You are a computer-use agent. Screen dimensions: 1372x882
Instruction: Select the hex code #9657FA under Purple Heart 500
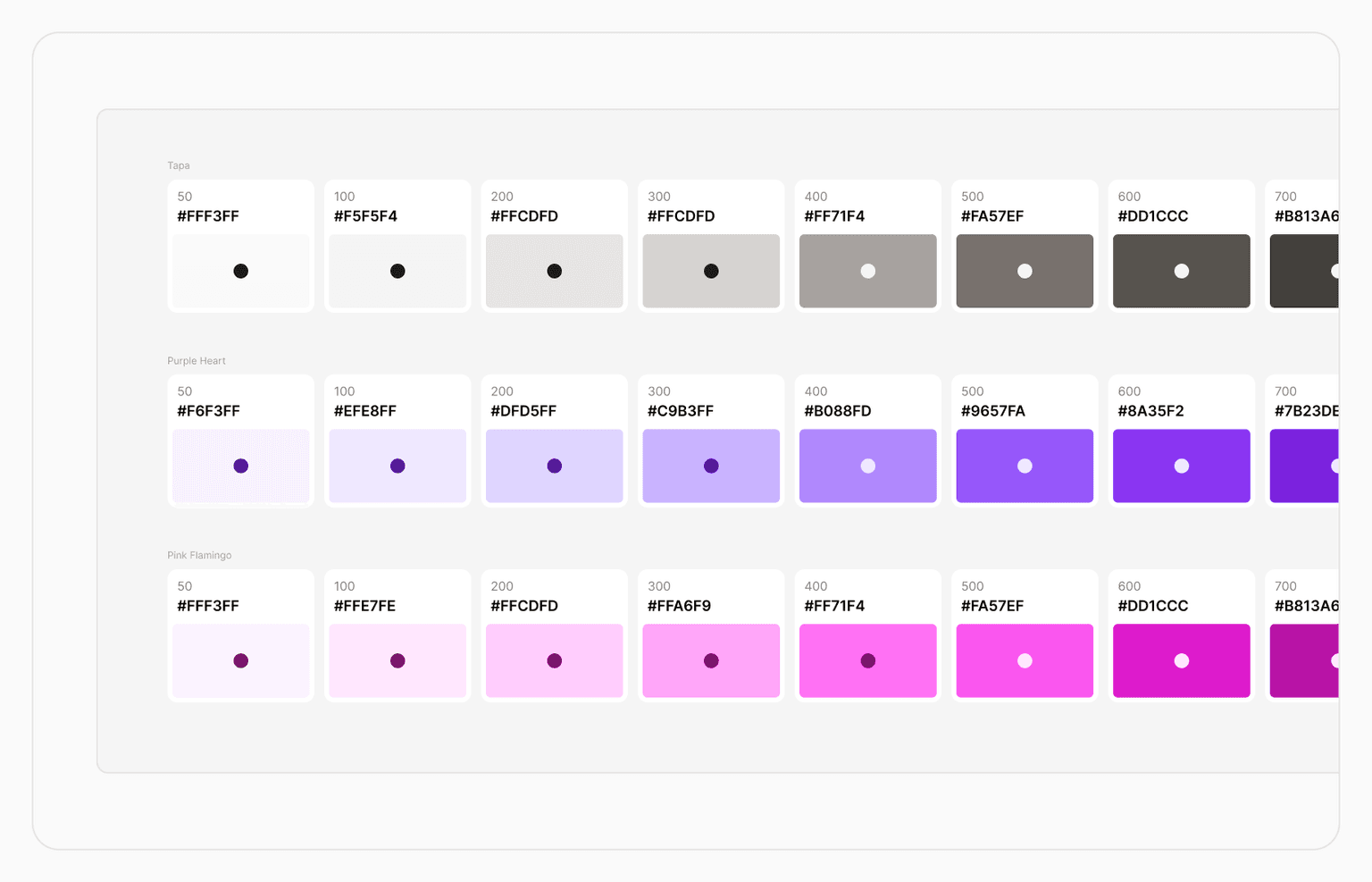[x=991, y=411]
